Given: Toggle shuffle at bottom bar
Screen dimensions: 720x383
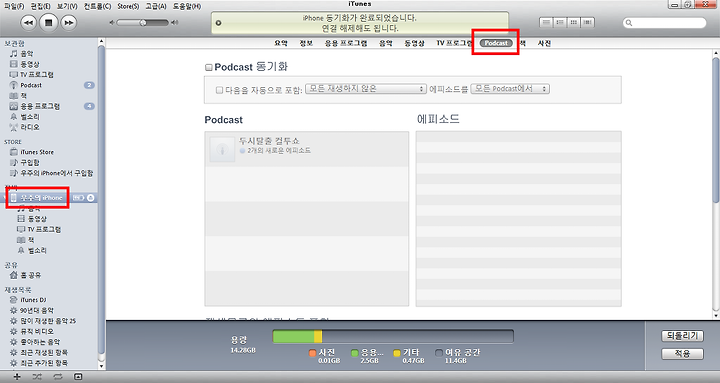Looking at the screenshot, I should [x=37, y=377].
